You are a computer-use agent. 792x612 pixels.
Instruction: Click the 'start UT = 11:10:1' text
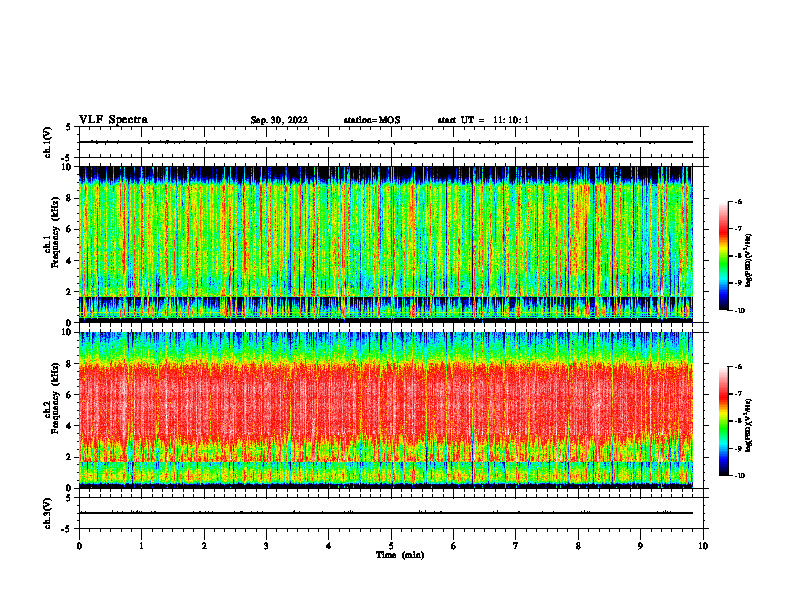pyautogui.click(x=483, y=120)
